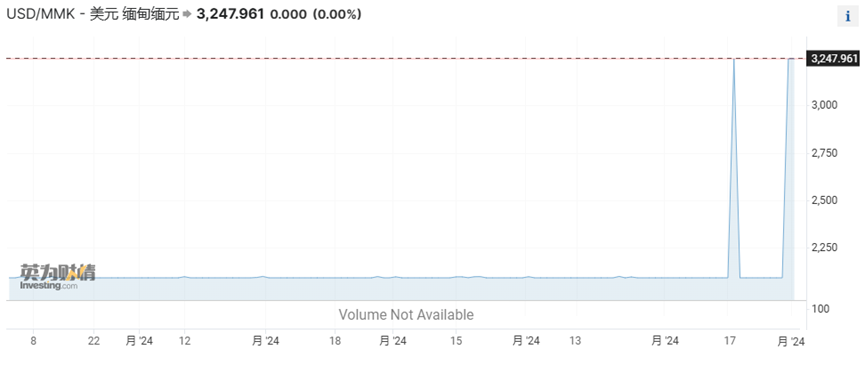This screenshot has width=865, height=366.
Task: Select date label 18 on the time axis
Action: click(x=335, y=342)
